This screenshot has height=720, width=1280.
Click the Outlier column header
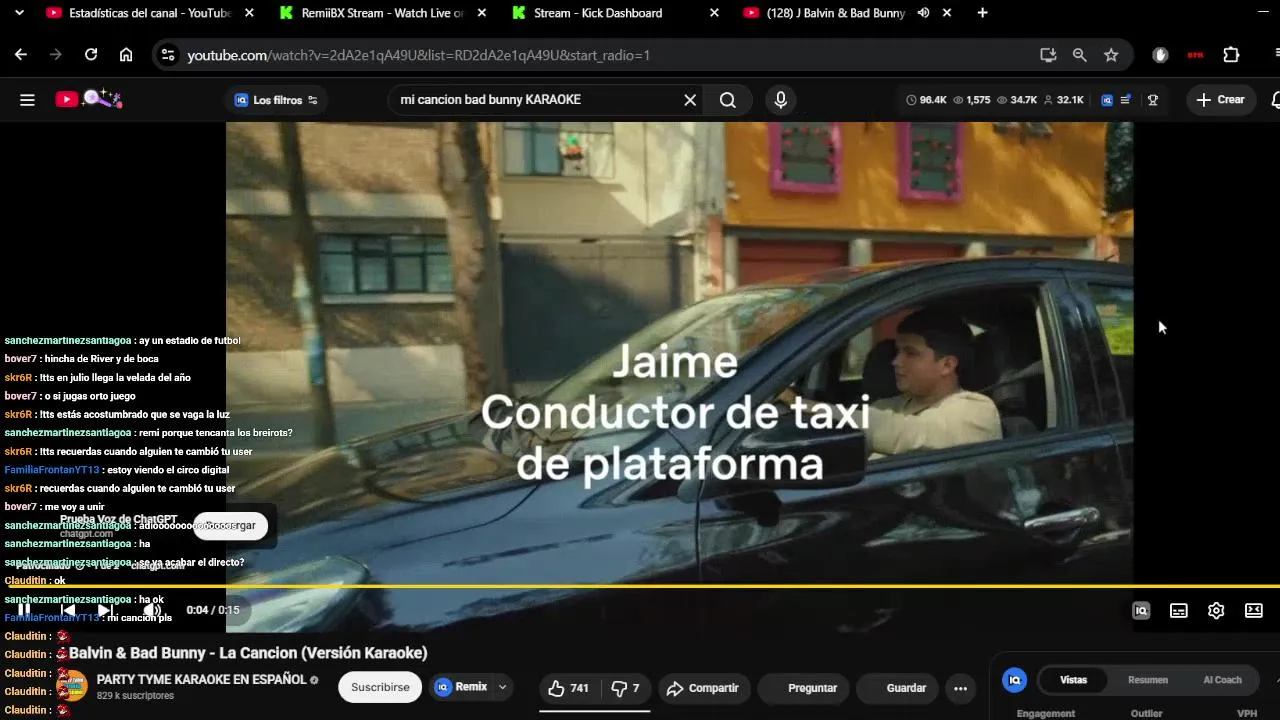point(1146,713)
